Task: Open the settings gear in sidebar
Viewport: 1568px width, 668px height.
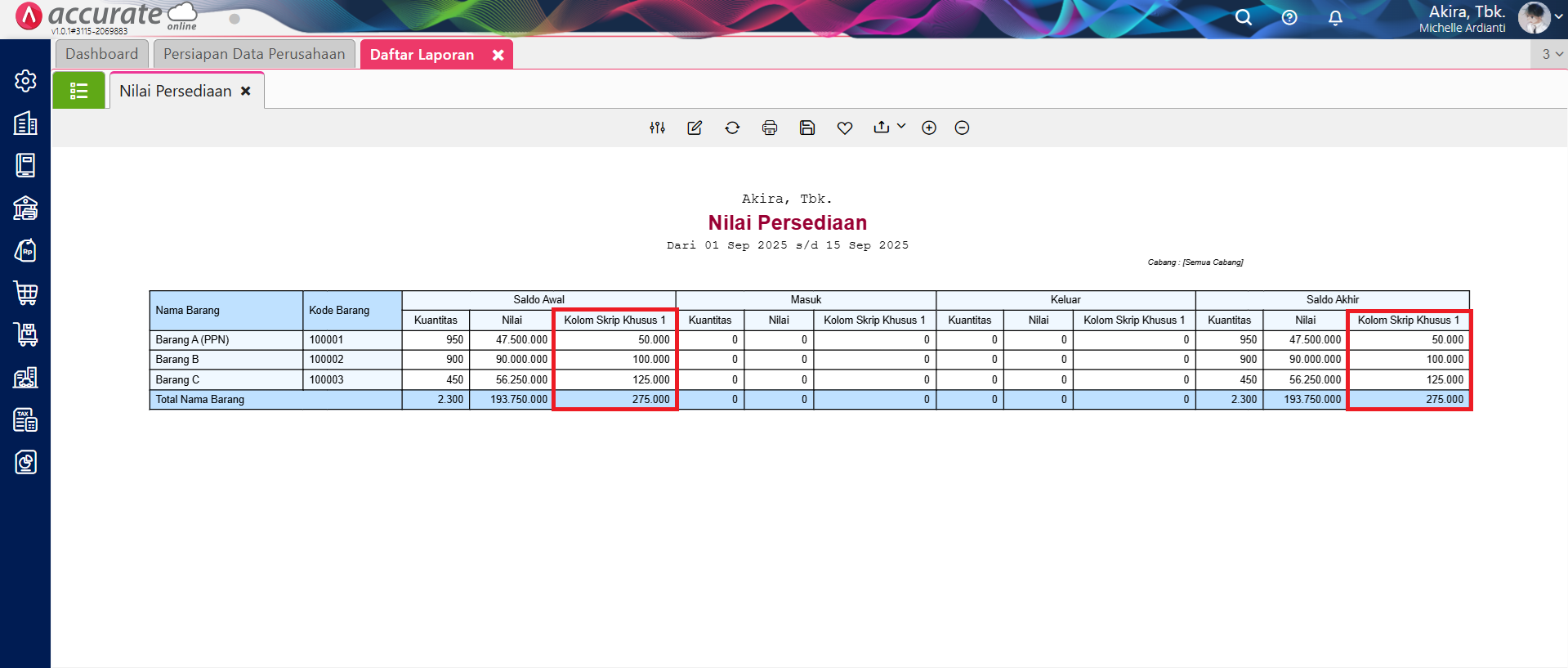Action: tap(25, 80)
